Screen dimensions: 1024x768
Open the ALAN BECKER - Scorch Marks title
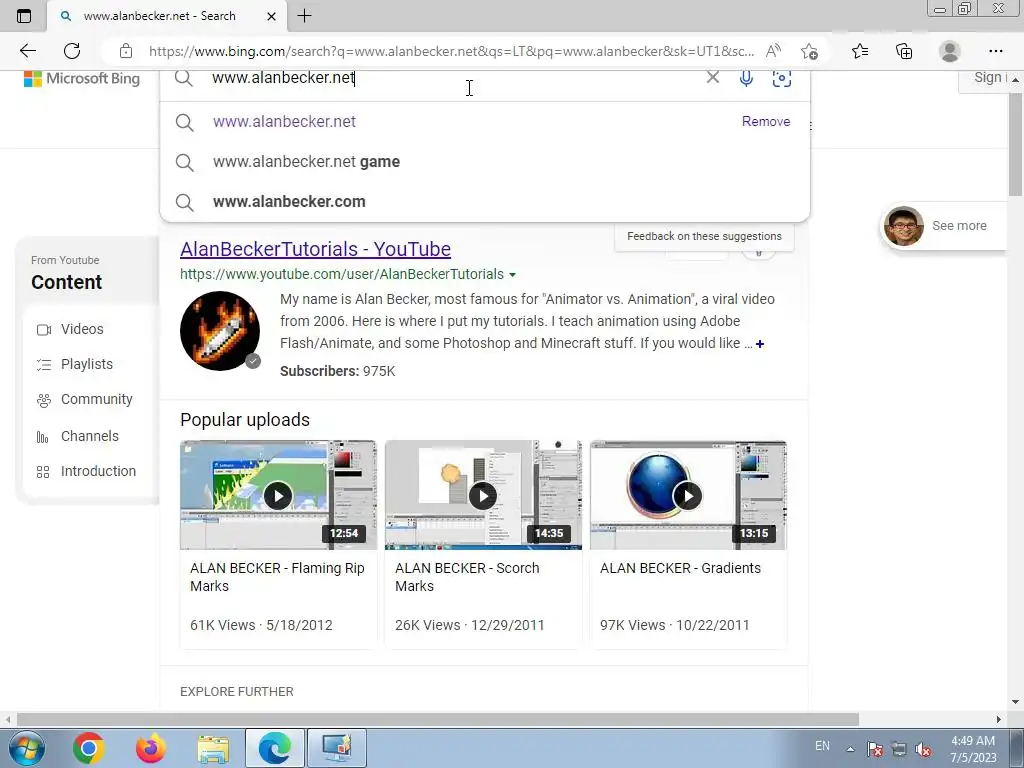pyautogui.click(x=467, y=577)
